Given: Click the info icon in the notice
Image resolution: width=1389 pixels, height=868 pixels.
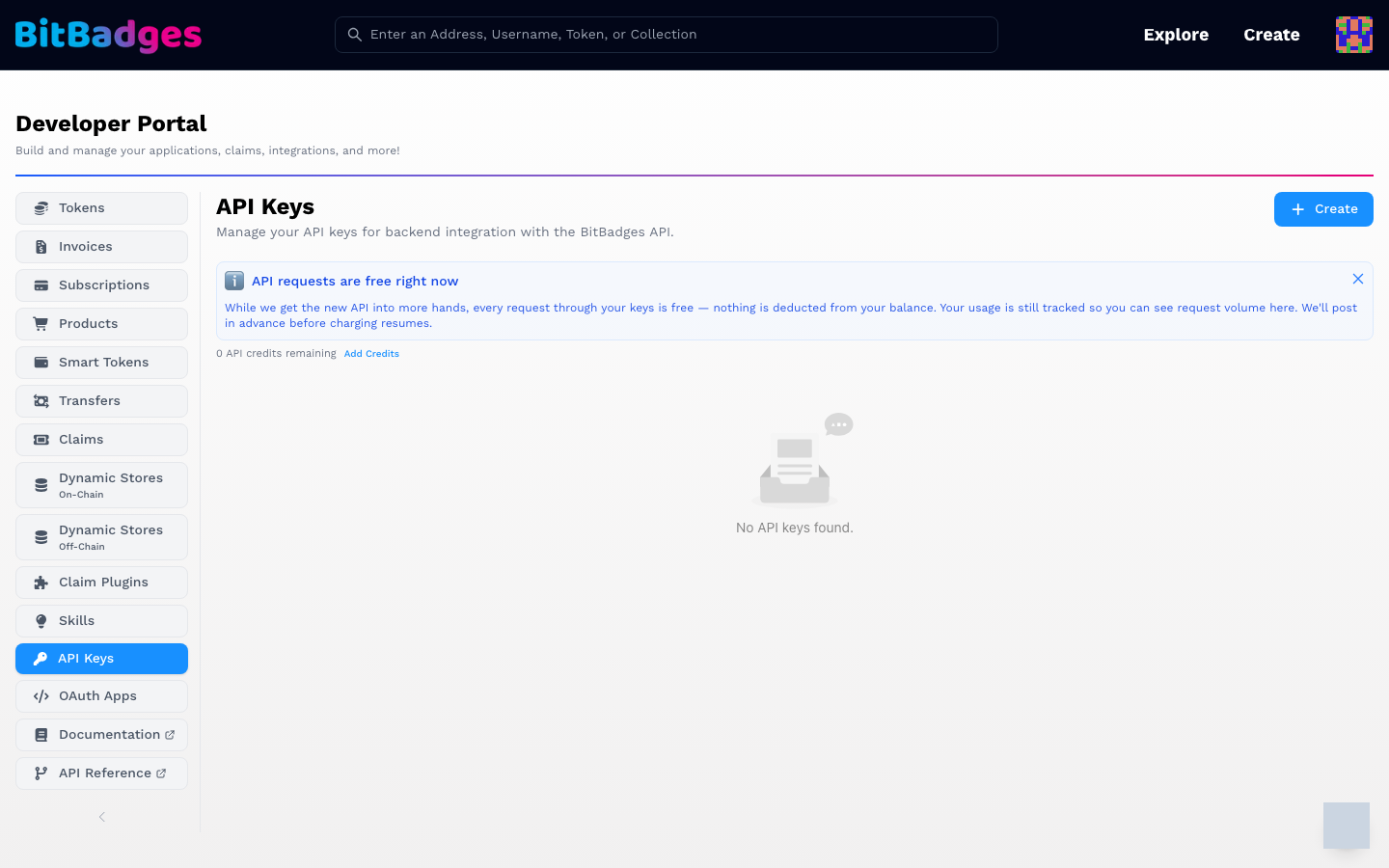Looking at the screenshot, I should 234,281.
